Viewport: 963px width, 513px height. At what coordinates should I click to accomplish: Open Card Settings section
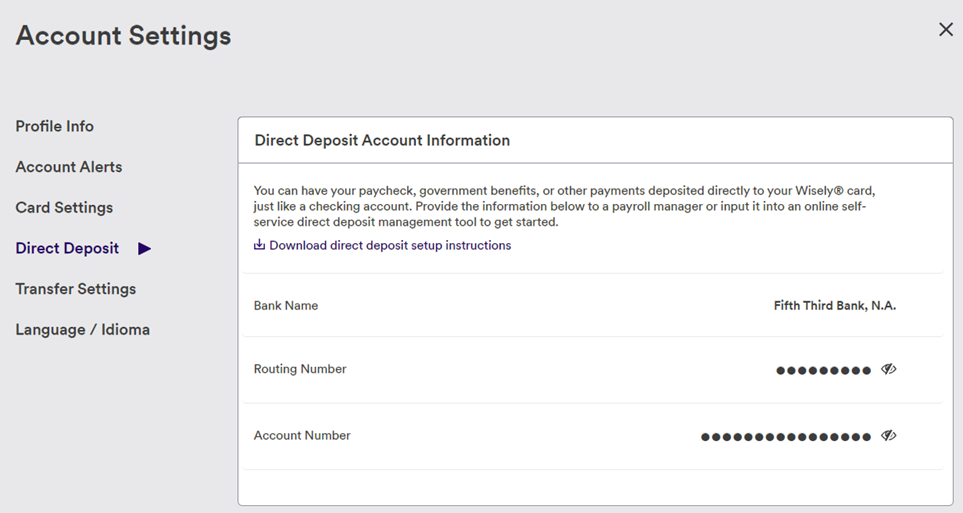click(64, 208)
